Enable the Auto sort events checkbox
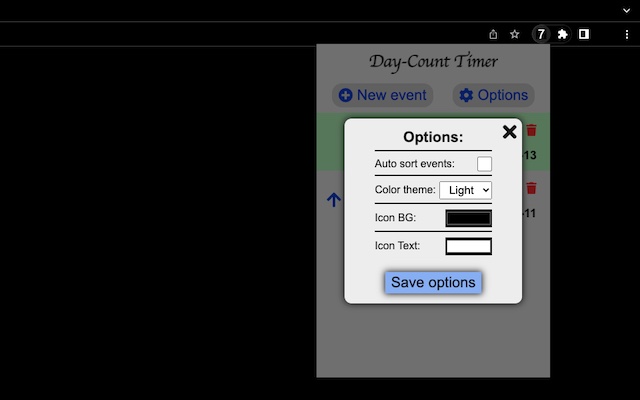Image resolution: width=640 pixels, height=400 pixels. click(484, 164)
